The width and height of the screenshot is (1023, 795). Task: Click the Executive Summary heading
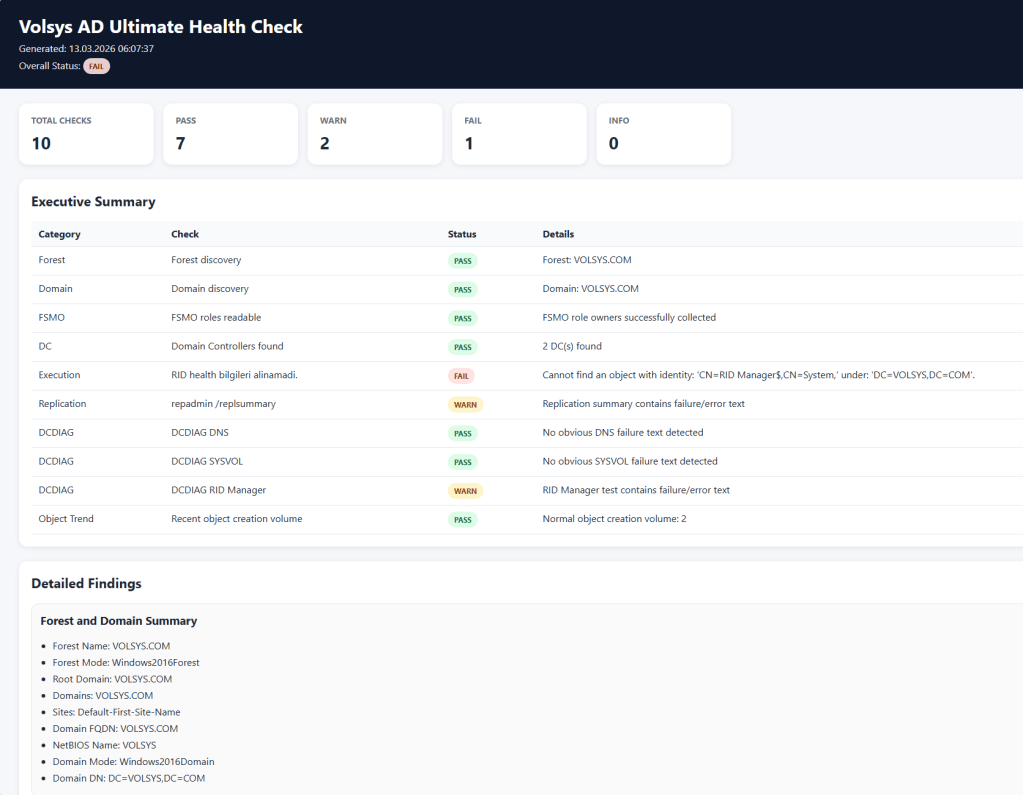(93, 202)
